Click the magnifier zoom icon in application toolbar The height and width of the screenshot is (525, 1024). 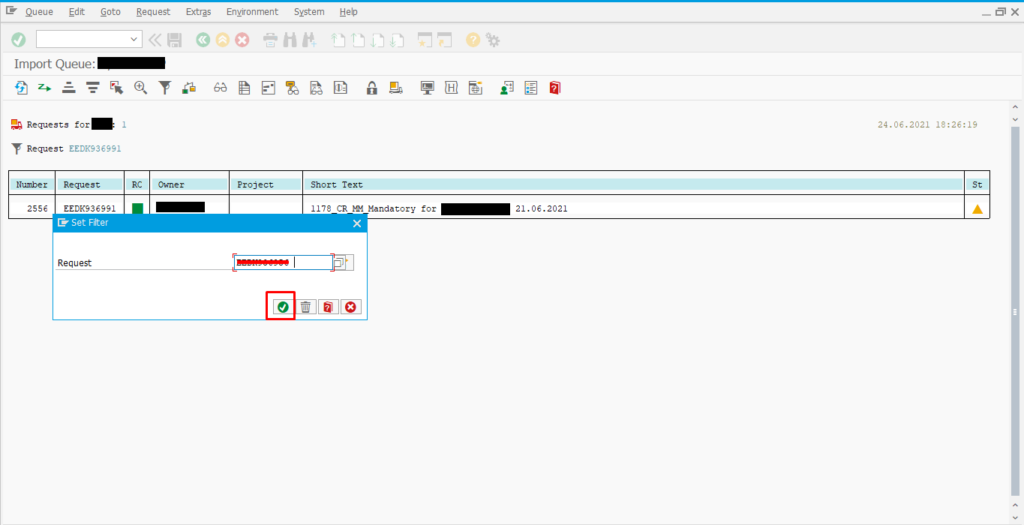140,88
